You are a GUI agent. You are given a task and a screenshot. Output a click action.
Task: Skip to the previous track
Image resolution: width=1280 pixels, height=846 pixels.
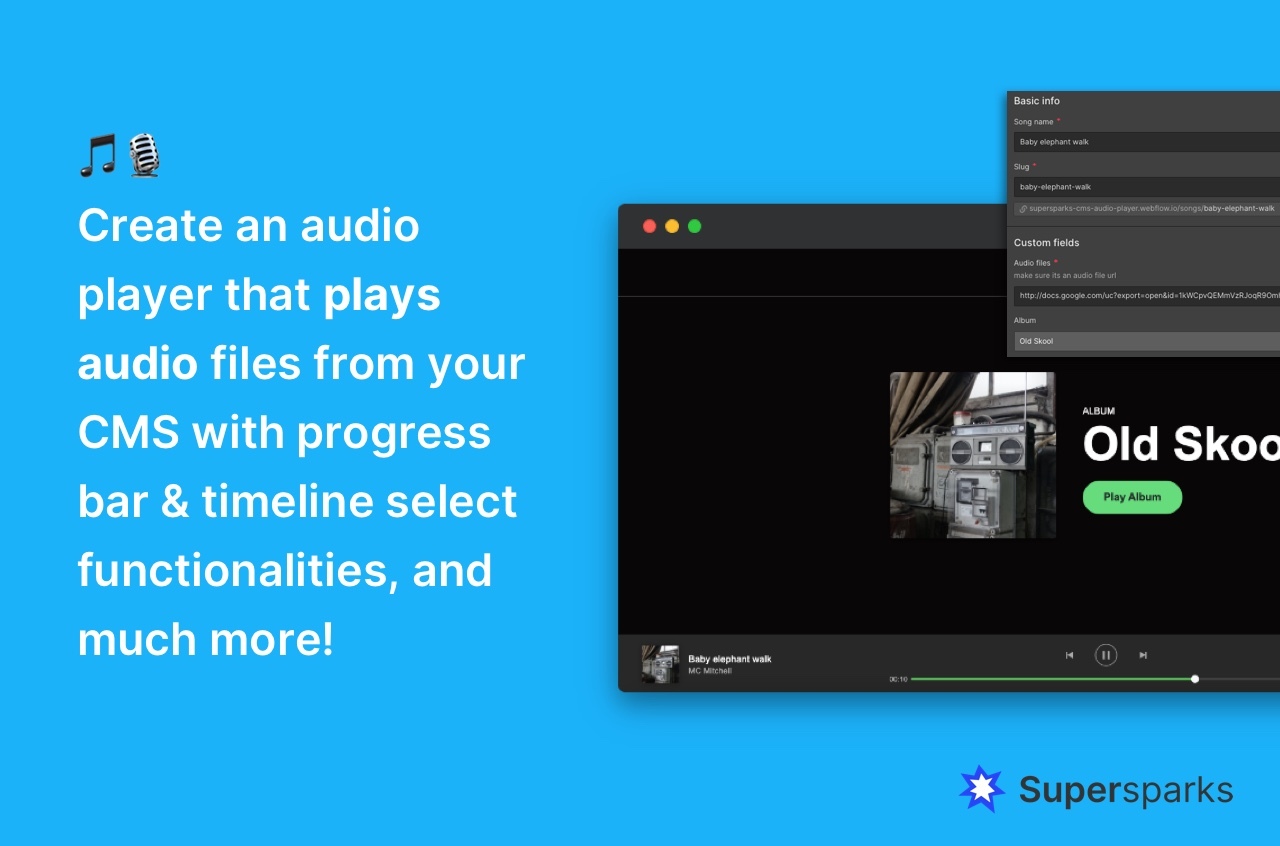(x=1069, y=655)
